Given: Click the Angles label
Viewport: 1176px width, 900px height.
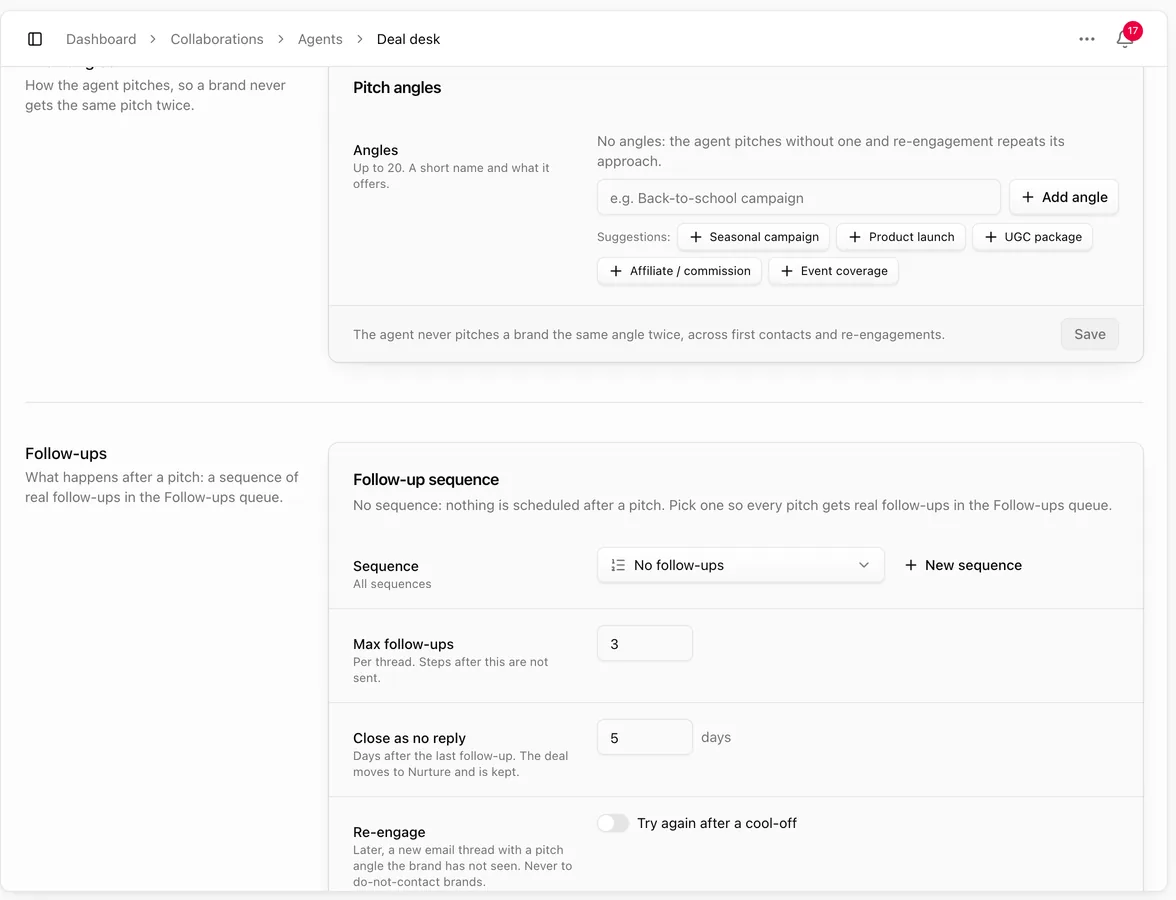Looking at the screenshot, I should click(376, 150).
